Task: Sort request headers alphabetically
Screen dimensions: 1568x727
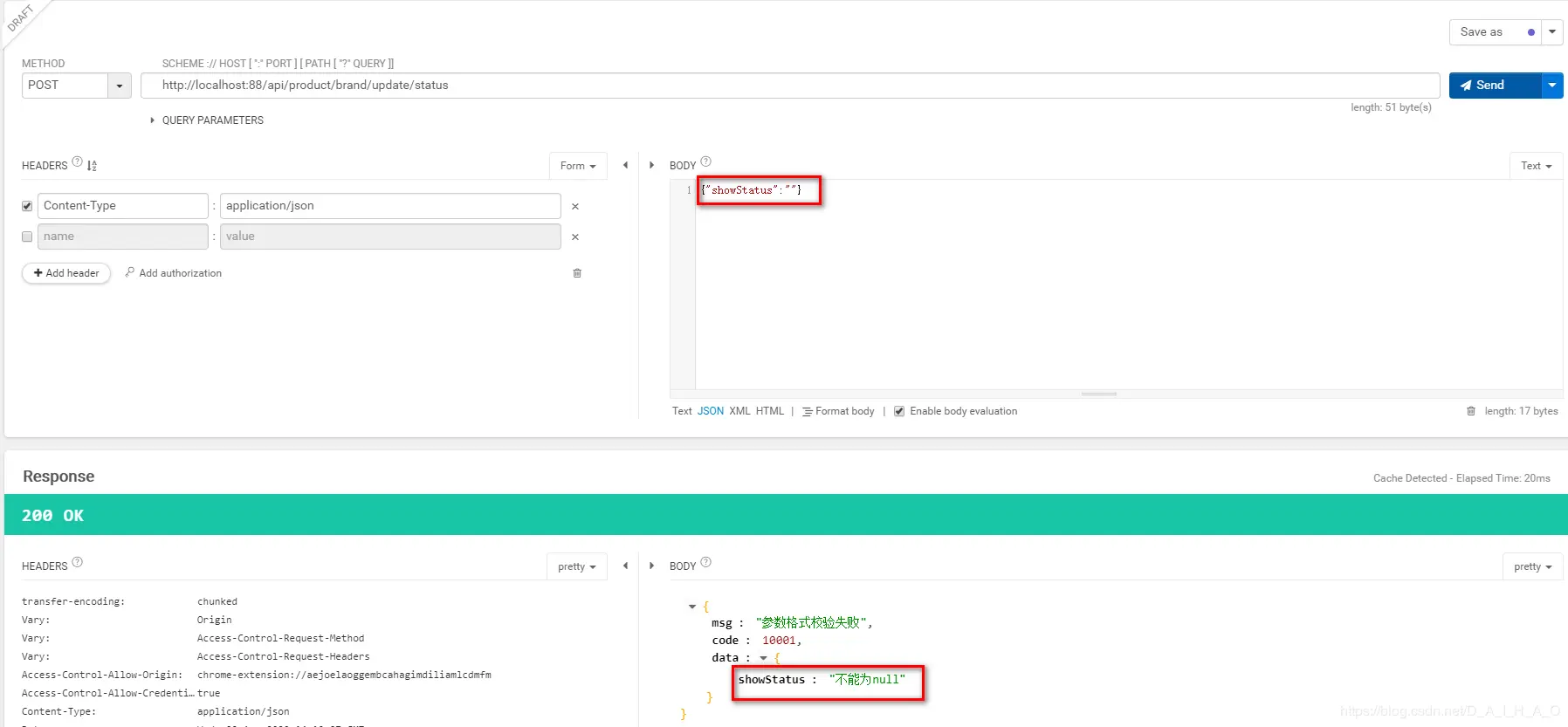Action: point(93,166)
